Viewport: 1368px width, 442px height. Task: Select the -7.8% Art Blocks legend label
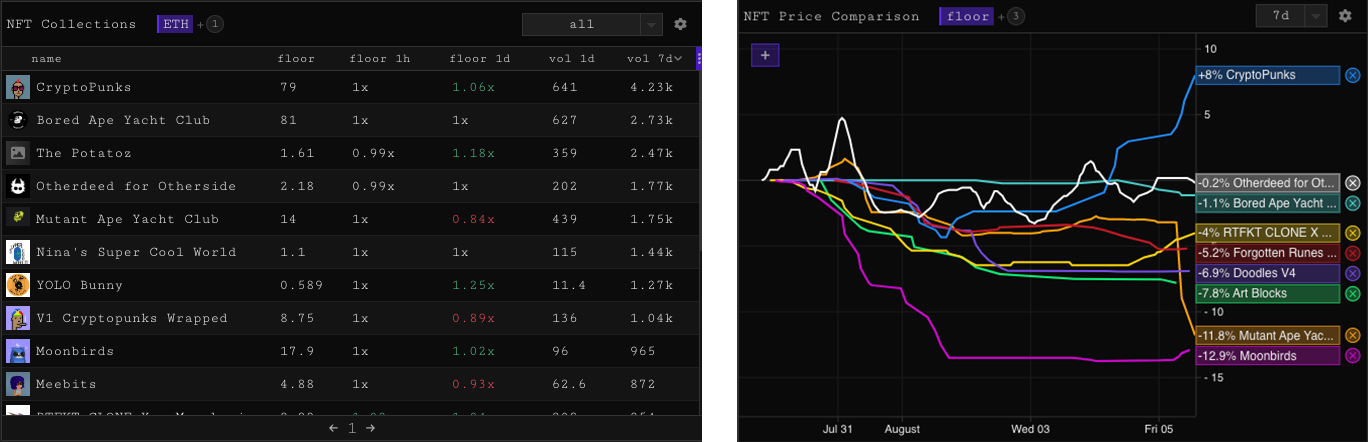point(1267,293)
